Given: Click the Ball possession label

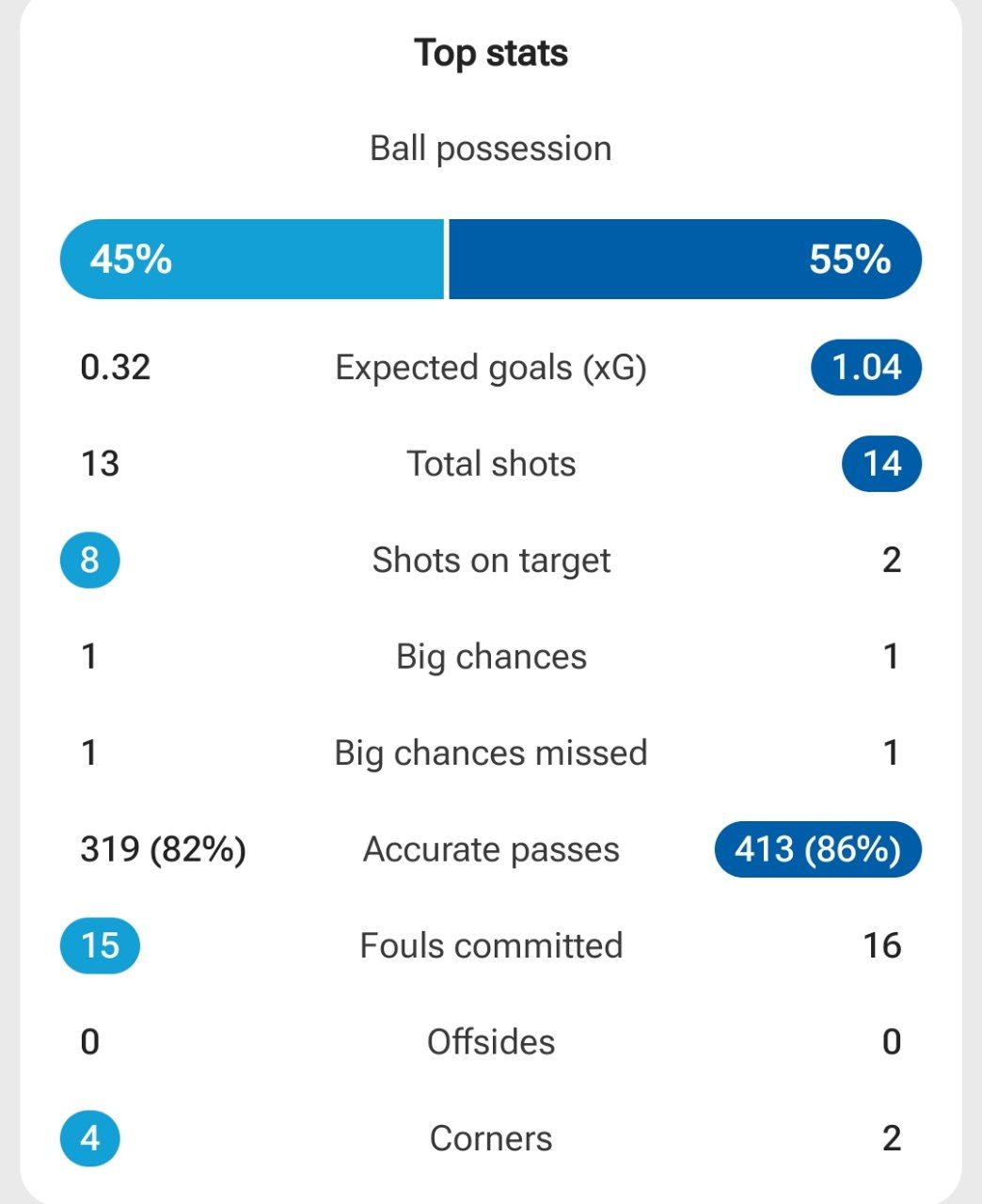Looking at the screenshot, I should 491,149.
